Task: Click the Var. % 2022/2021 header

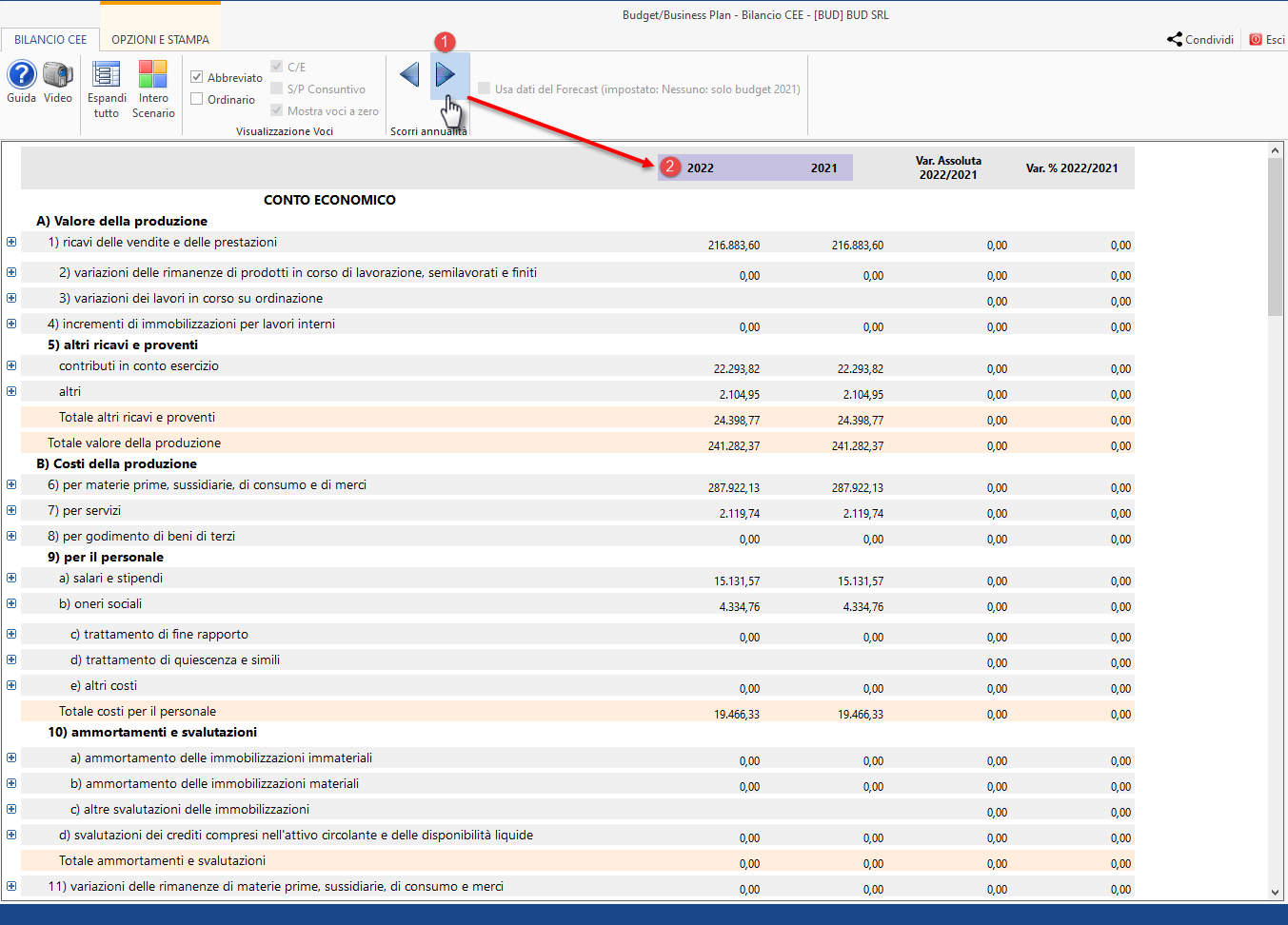Action: (x=1072, y=167)
